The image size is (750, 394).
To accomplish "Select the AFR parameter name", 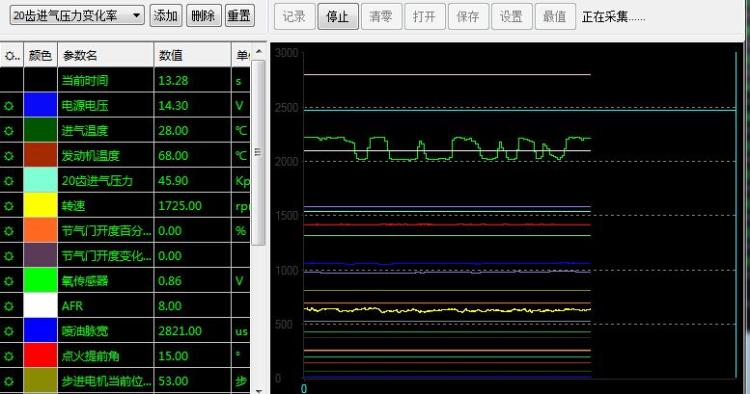I will coord(72,306).
